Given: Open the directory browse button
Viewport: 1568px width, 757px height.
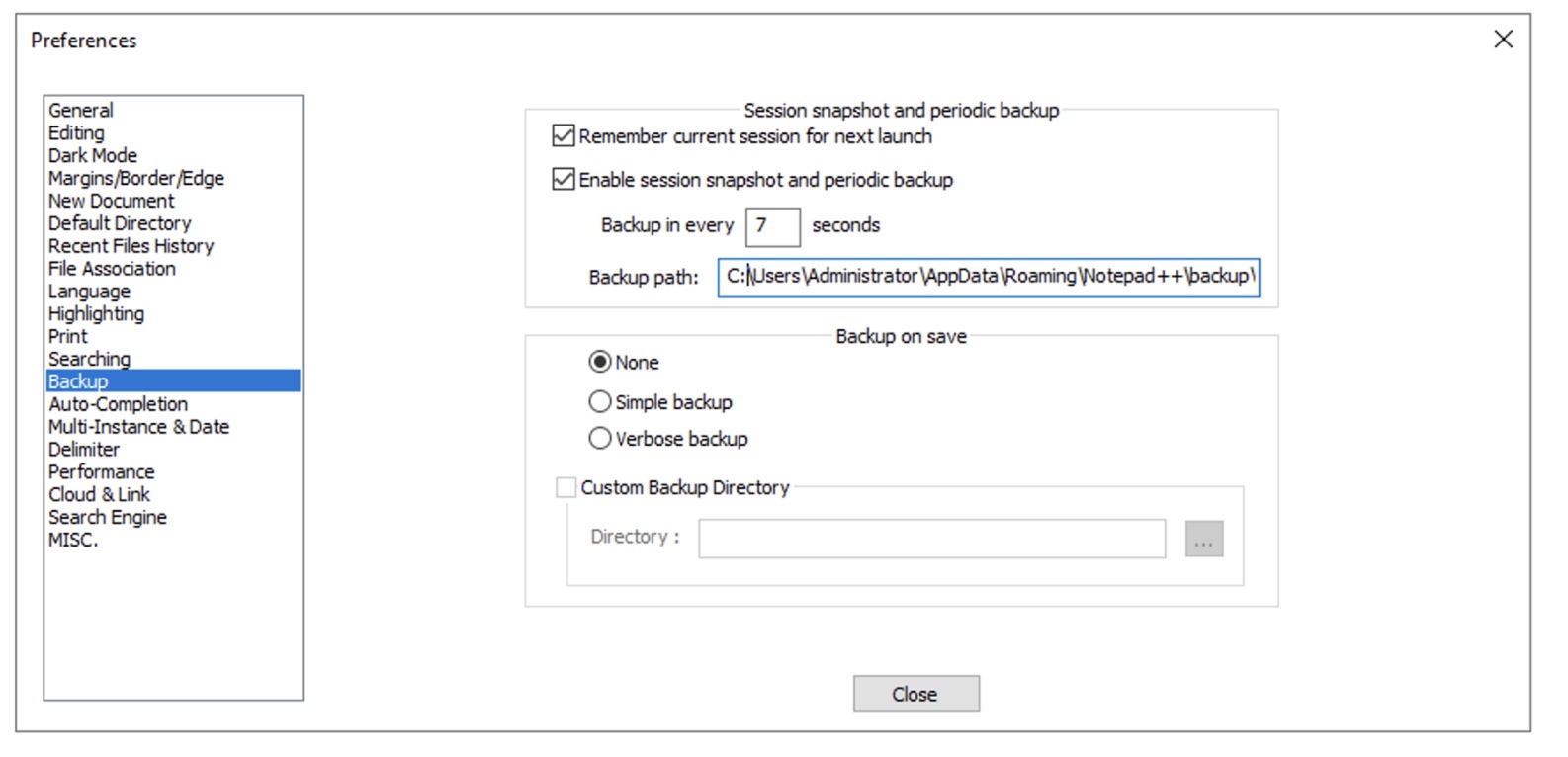Looking at the screenshot, I should [x=1204, y=537].
